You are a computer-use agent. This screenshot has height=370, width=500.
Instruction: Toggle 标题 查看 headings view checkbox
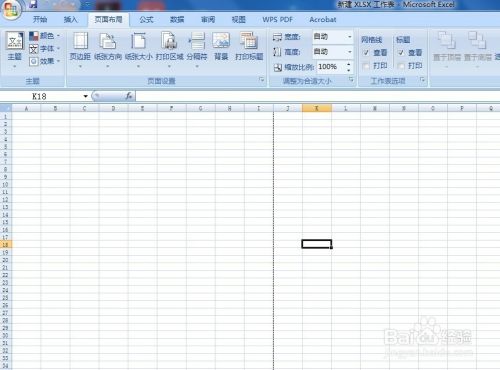pyautogui.click(x=401, y=53)
